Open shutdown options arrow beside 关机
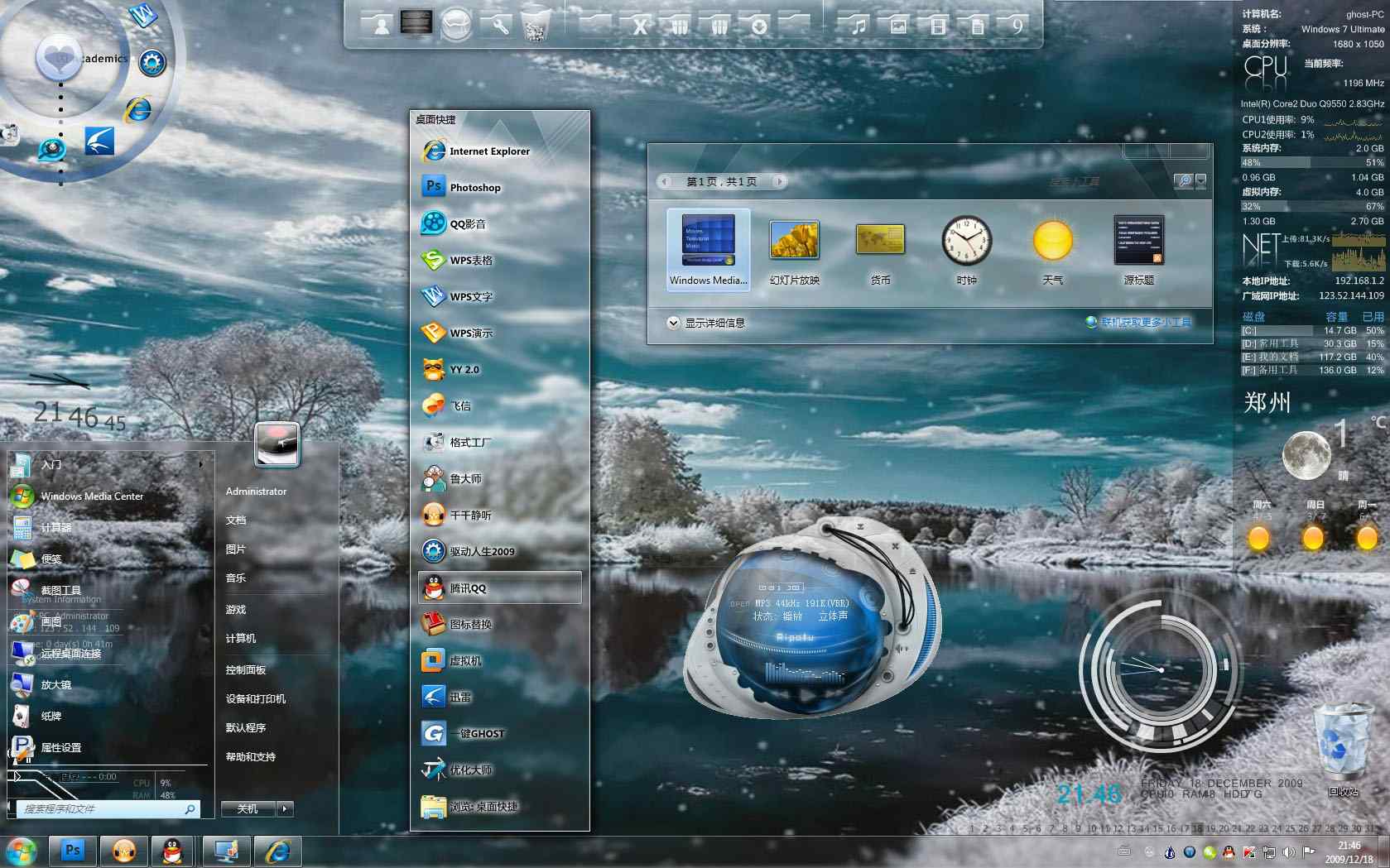Viewport: 1390px width, 868px height. click(x=285, y=808)
